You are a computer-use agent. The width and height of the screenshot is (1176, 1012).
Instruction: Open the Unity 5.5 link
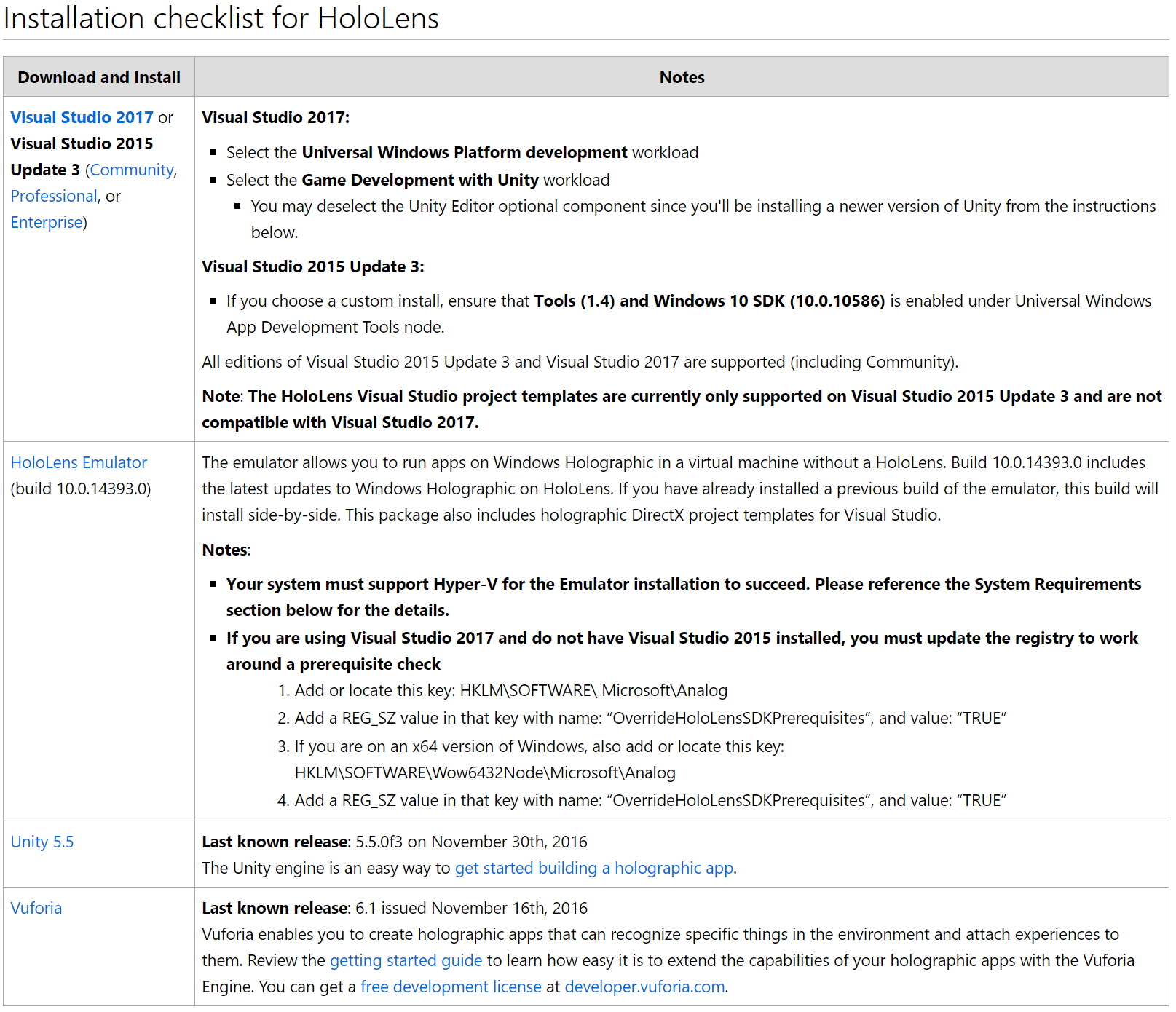42,842
